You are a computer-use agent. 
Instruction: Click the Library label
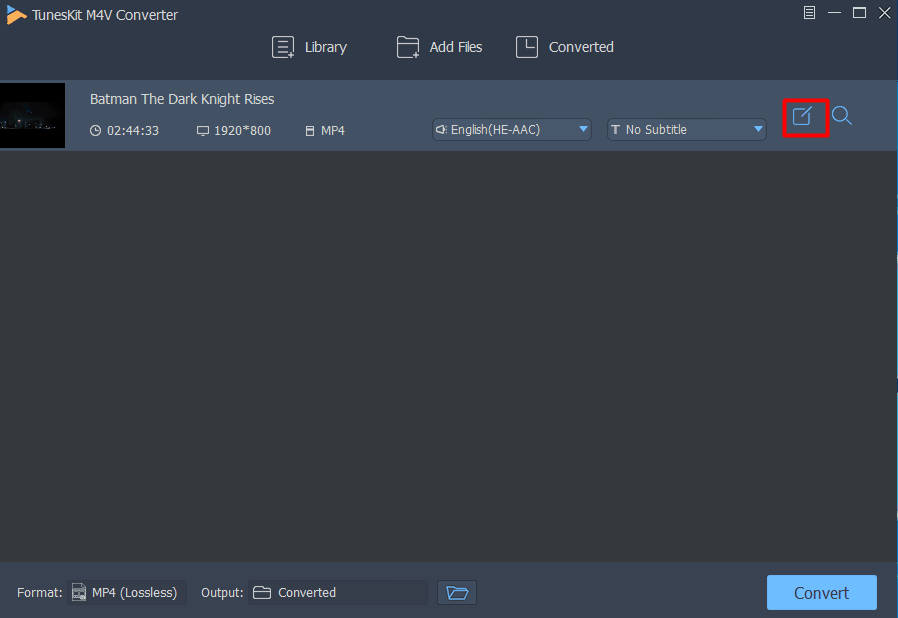(326, 47)
